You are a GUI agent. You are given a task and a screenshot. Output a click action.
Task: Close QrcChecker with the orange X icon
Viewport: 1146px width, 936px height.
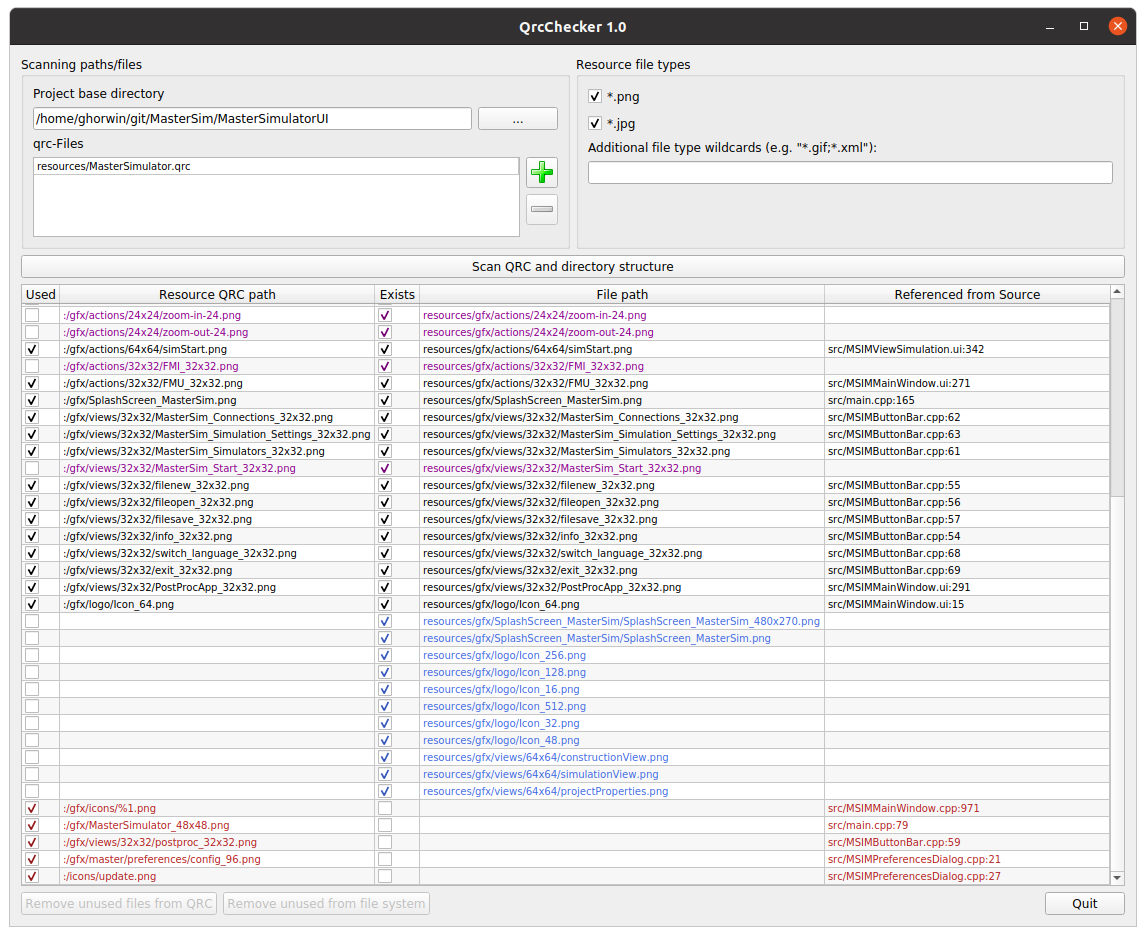click(1117, 27)
